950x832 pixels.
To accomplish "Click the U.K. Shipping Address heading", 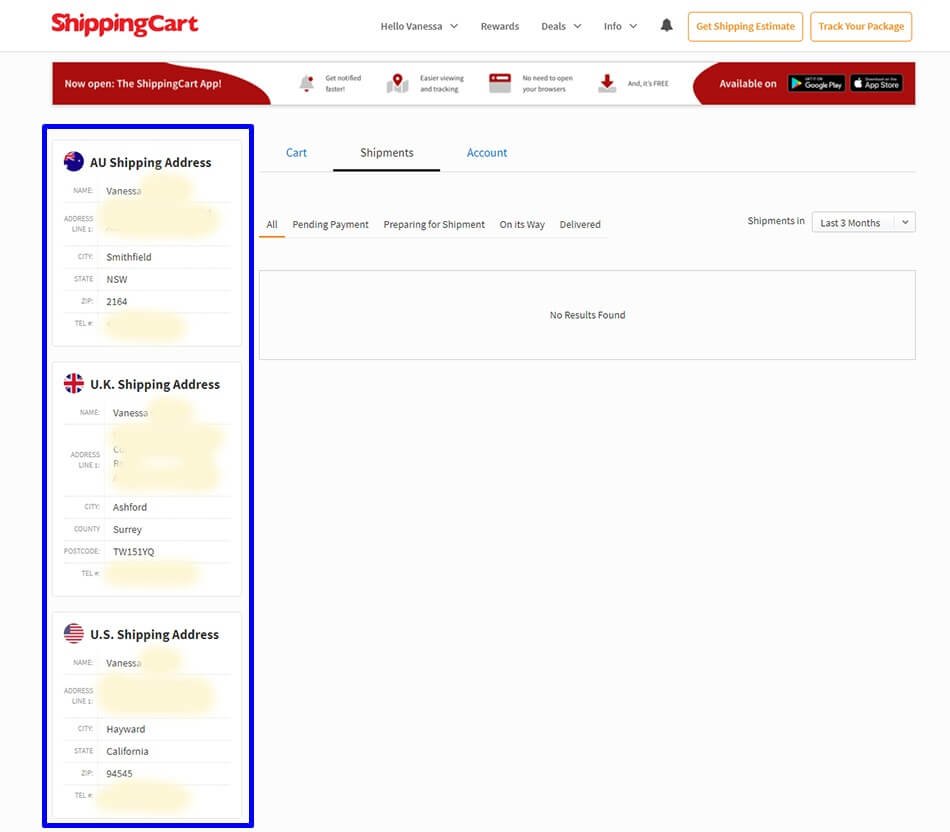I will [x=154, y=384].
